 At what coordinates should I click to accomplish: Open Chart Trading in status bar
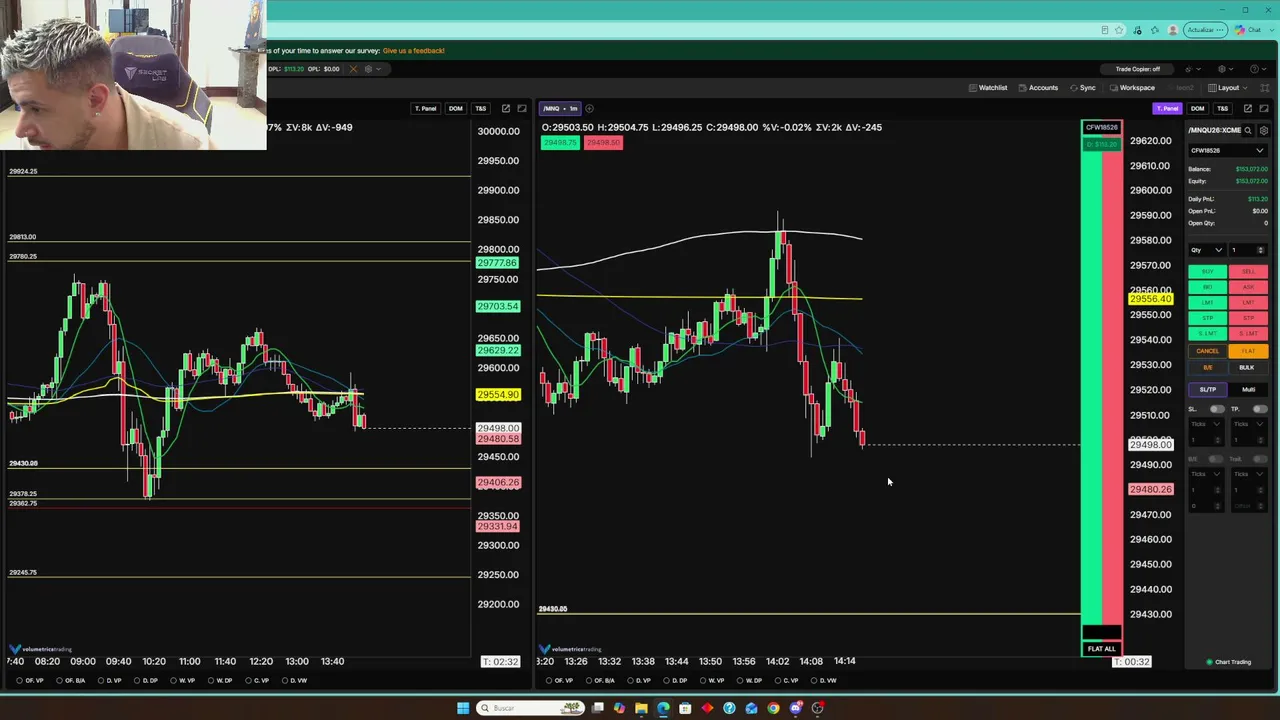[1229, 662]
